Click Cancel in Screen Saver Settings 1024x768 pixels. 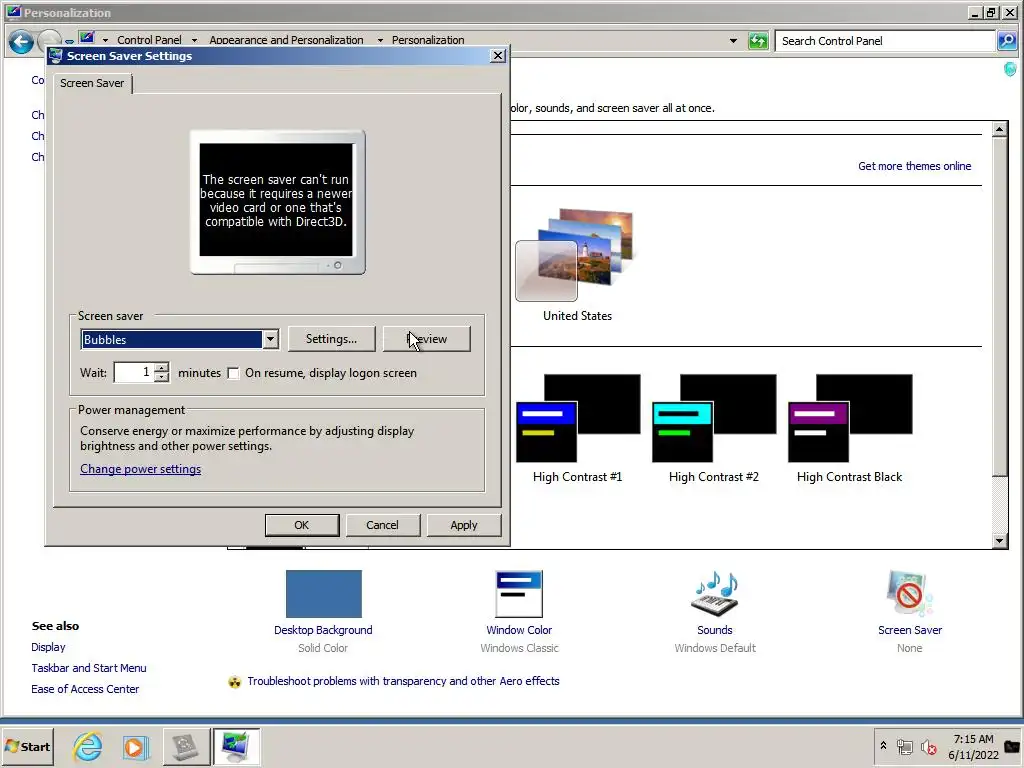(382, 525)
